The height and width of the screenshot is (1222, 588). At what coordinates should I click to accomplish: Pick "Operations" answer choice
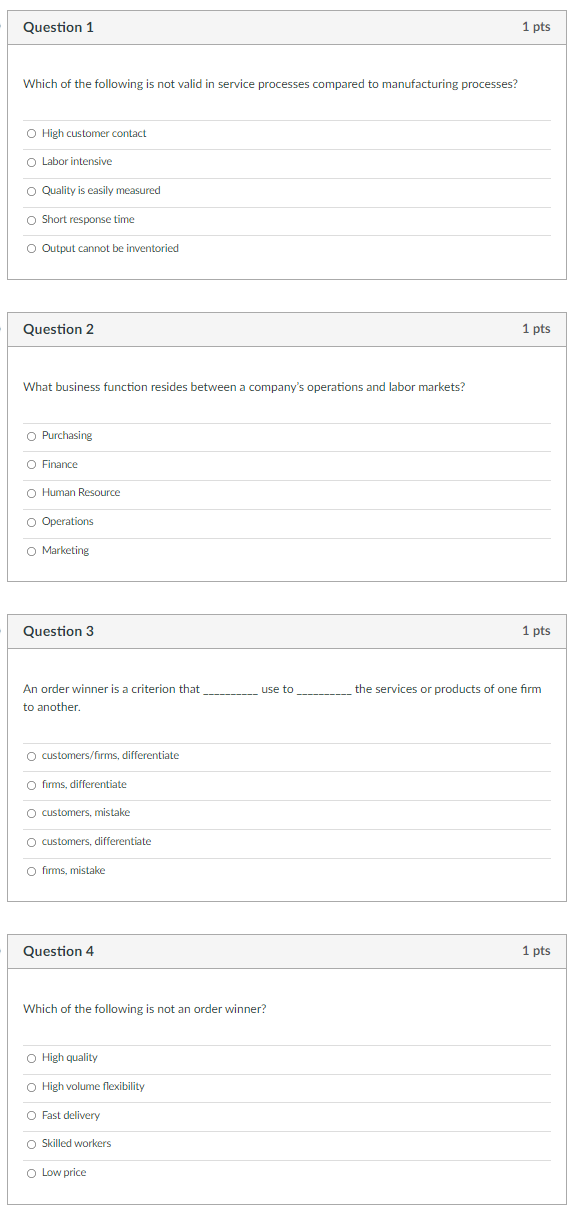click(31, 521)
